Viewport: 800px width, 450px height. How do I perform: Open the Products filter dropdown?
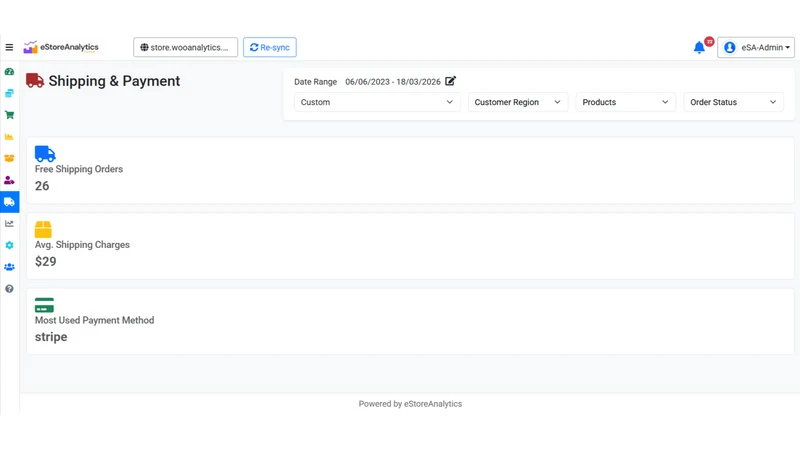click(626, 102)
